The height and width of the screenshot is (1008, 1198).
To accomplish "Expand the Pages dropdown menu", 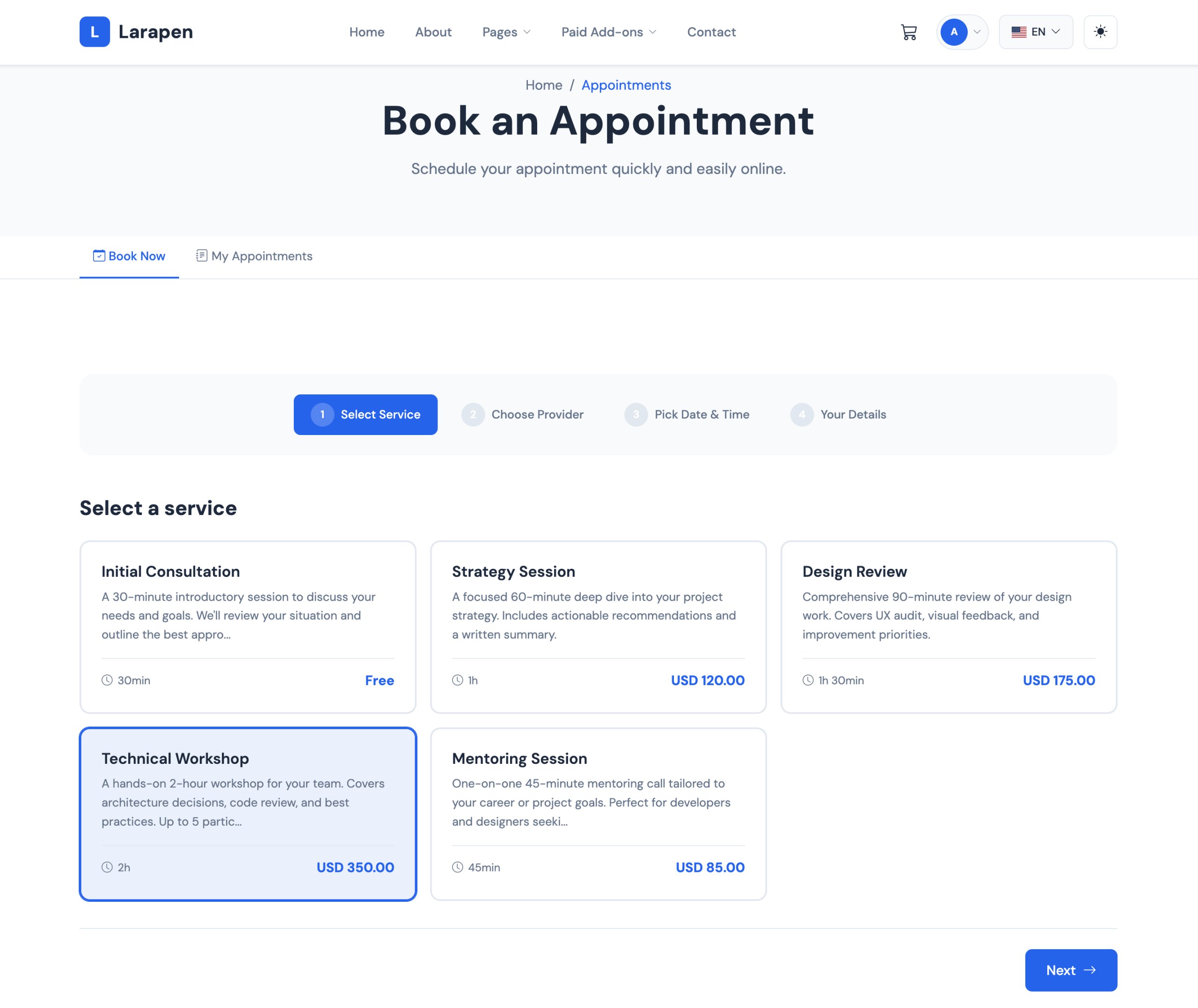I will [x=506, y=32].
